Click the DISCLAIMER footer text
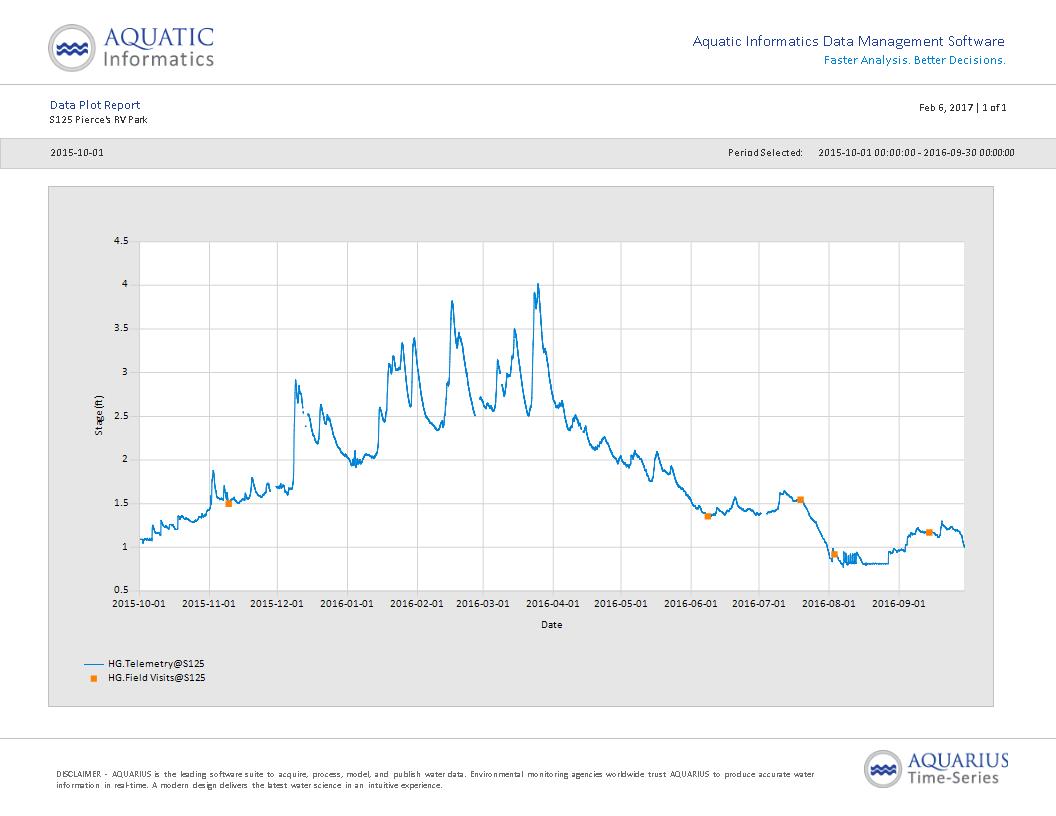 coord(435,780)
